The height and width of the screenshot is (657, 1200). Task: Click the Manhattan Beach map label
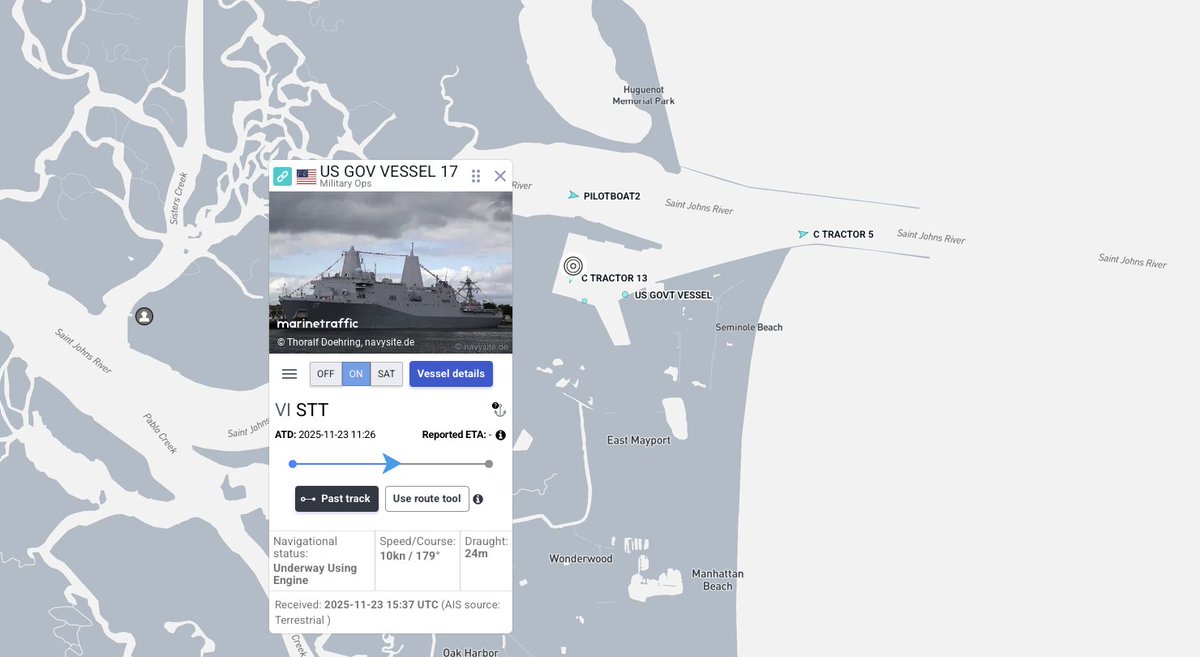click(x=717, y=580)
